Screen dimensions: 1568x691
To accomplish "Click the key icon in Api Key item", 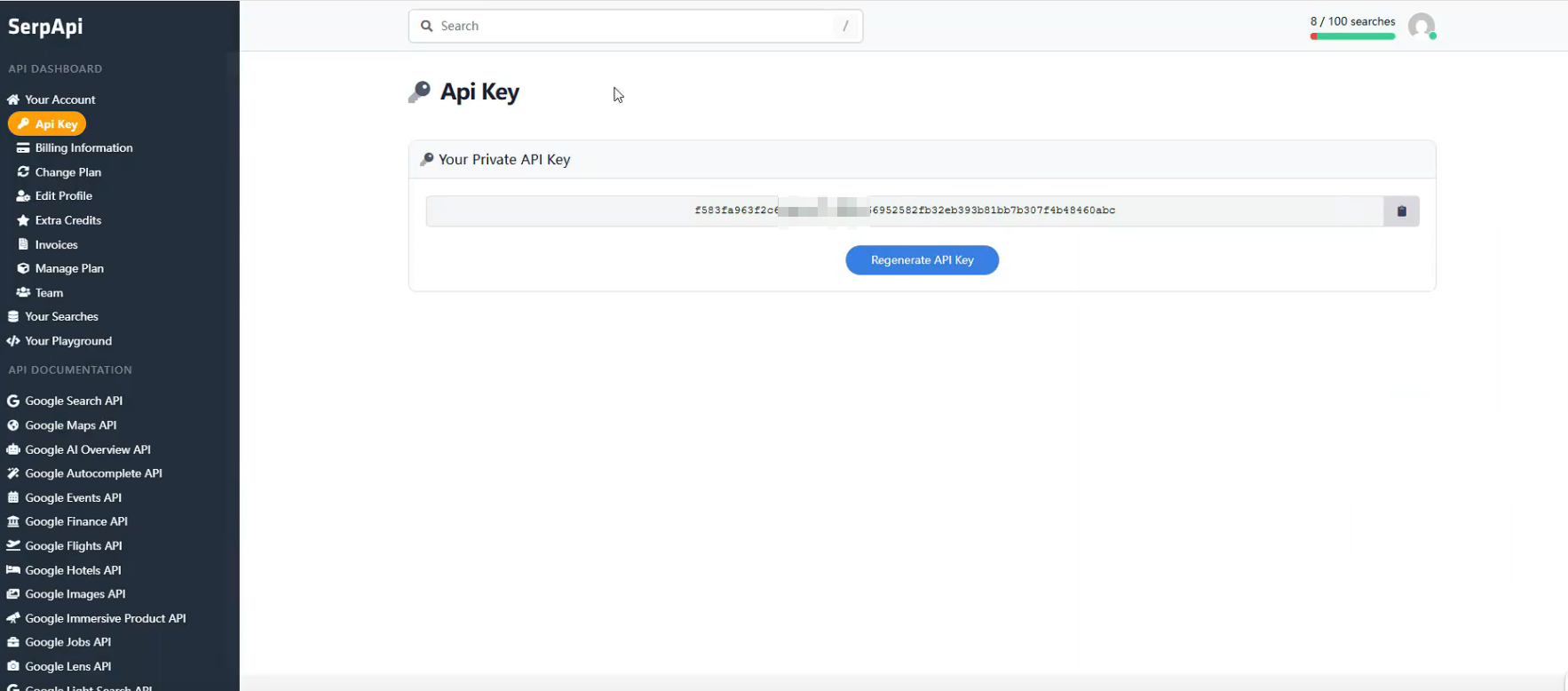I will (x=23, y=124).
